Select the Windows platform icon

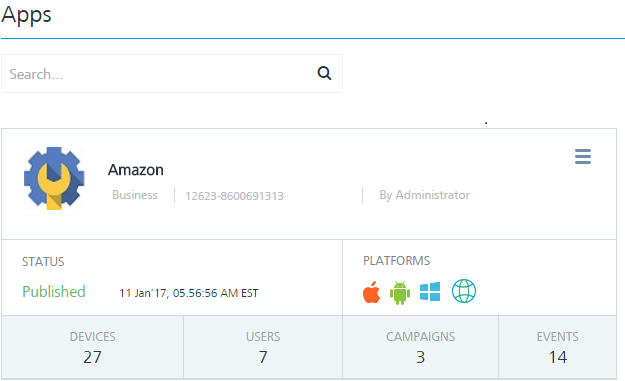click(x=430, y=291)
